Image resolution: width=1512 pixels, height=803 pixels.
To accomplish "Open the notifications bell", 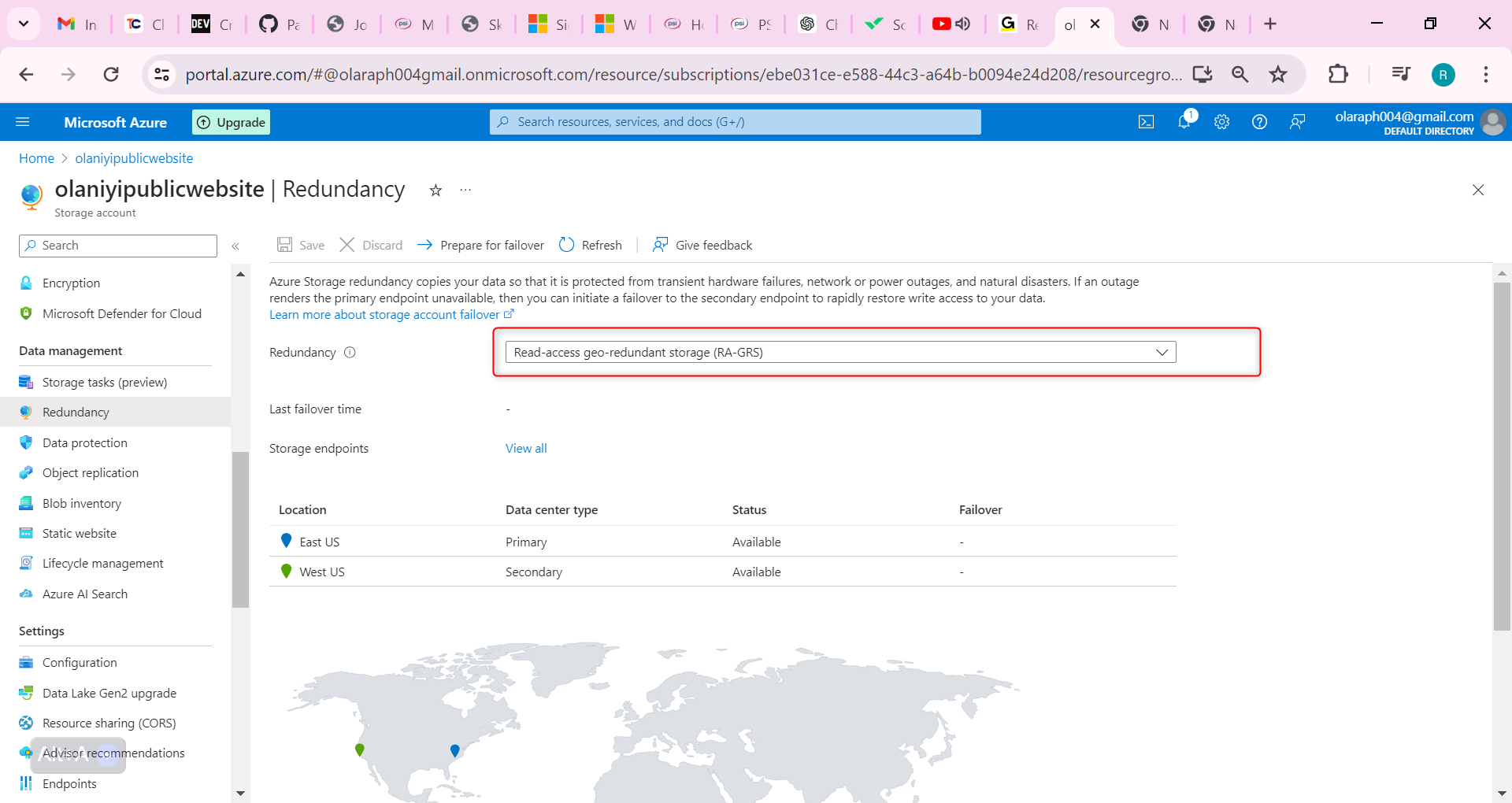I will [x=1184, y=121].
